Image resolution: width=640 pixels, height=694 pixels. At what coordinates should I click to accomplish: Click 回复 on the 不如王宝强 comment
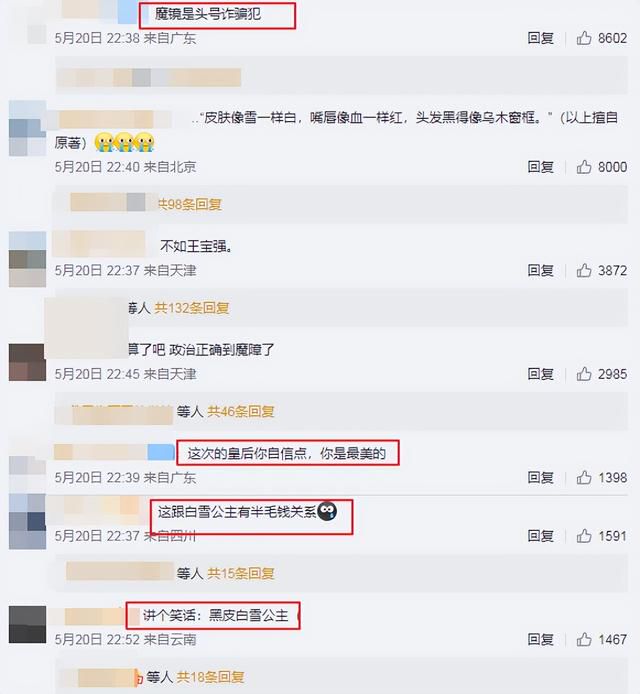(540, 270)
